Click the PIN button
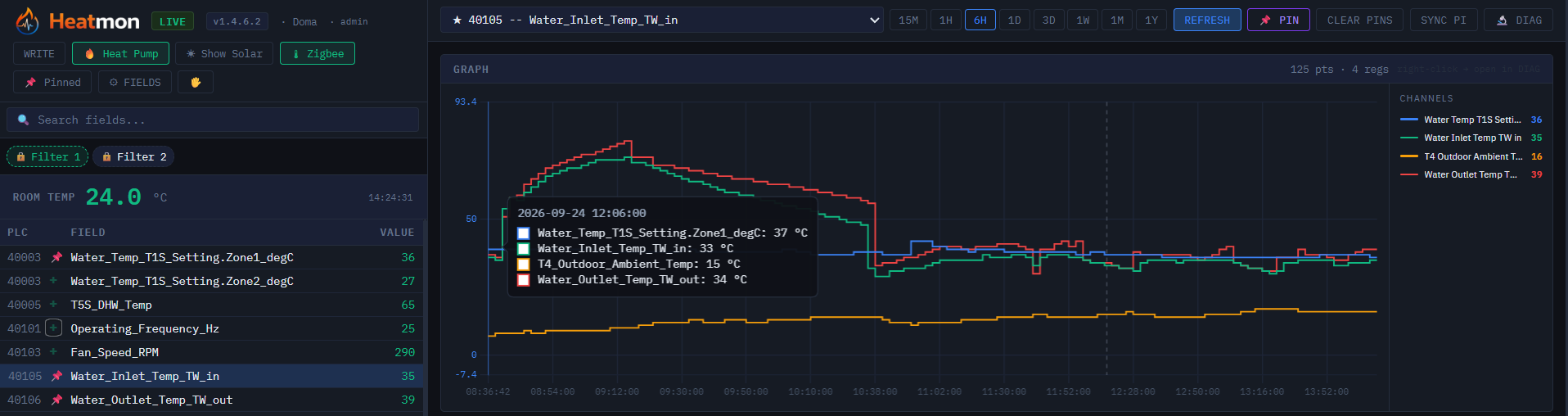The height and width of the screenshot is (416, 1568). pyautogui.click(x=1279, y=20)
